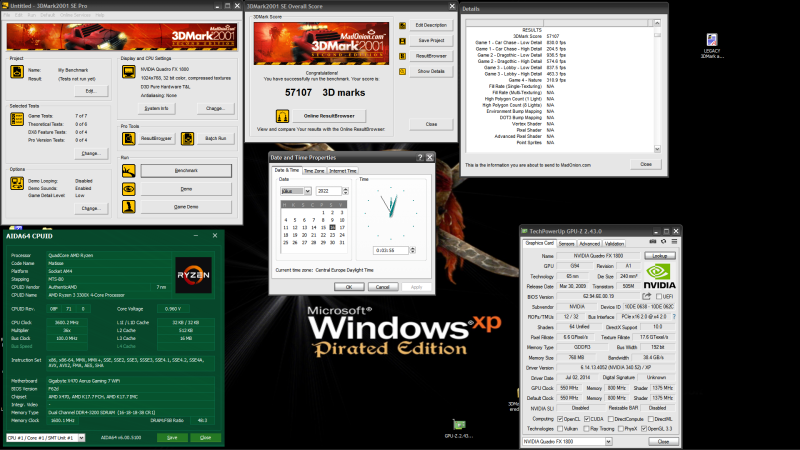This screenshot has width=800, height=450.
Task: Open the CPU core selector dropdown in AIDA64
Action: [81, 438]
